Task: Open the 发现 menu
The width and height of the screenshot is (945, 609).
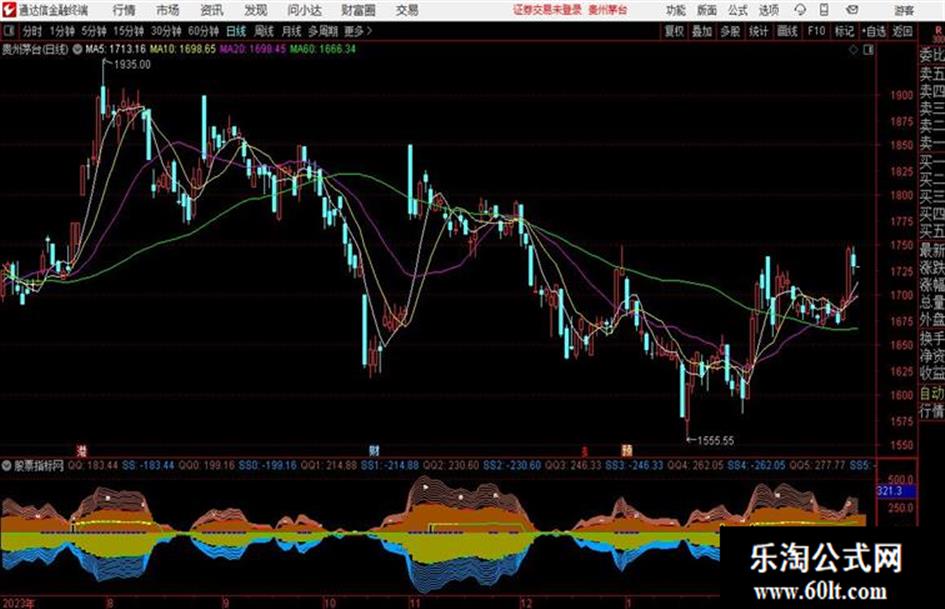Action: (x=256, y=10)
